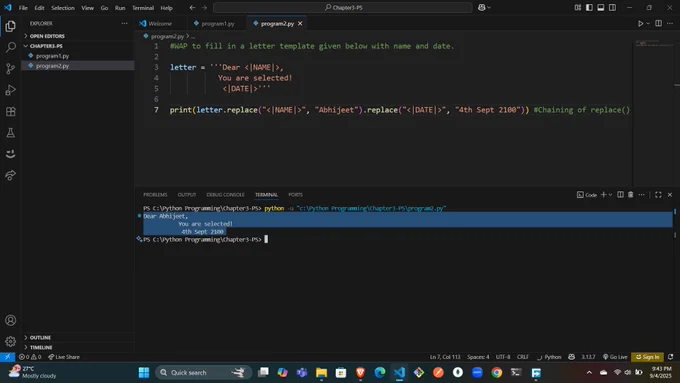This screenshot has height=383, width=680.
Task: Switch to the Output panel tab
Action: pyautogui.click(x=187, y=195)
